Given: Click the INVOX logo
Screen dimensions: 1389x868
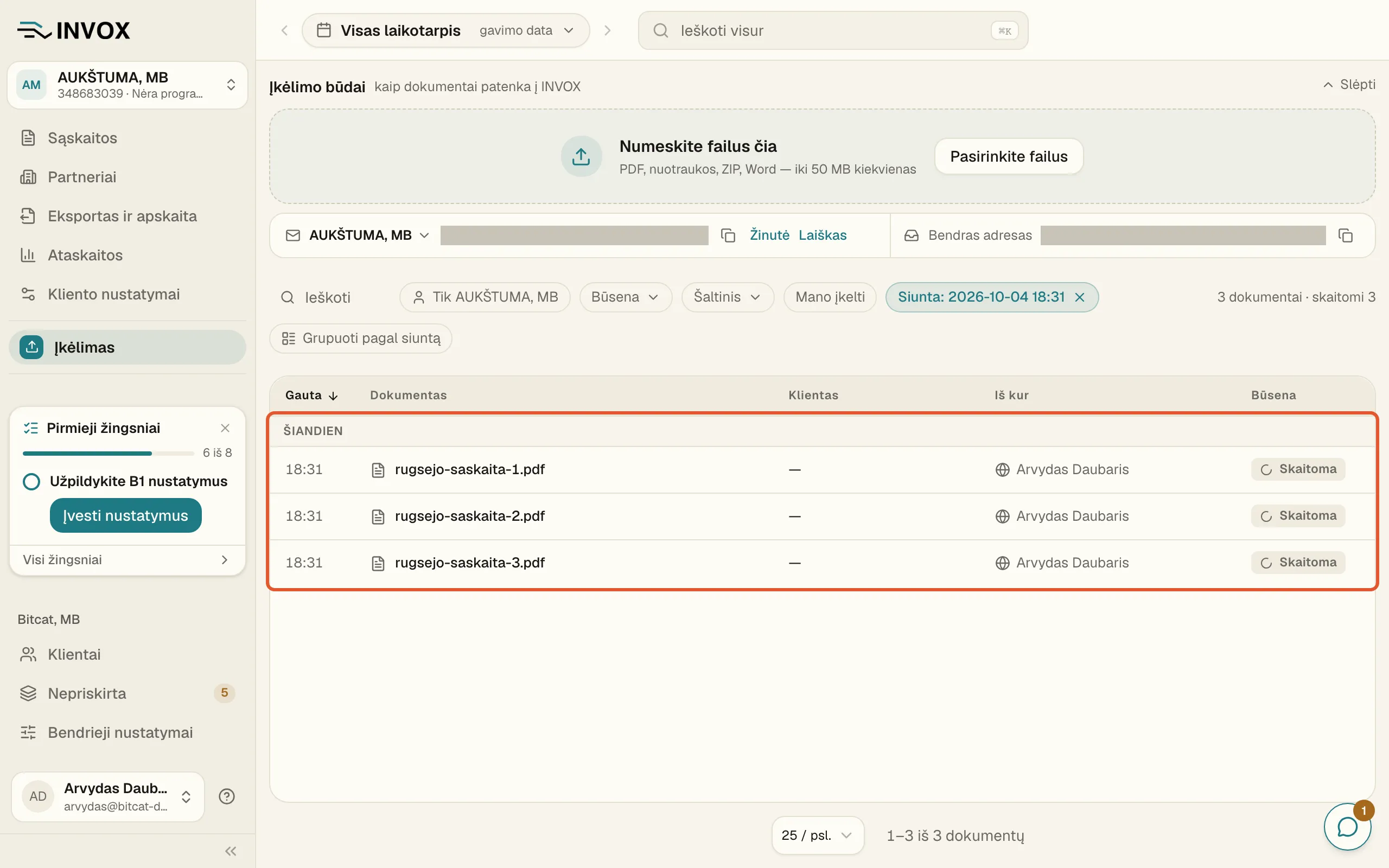Looking at the screenshot, I should (73, 30).
